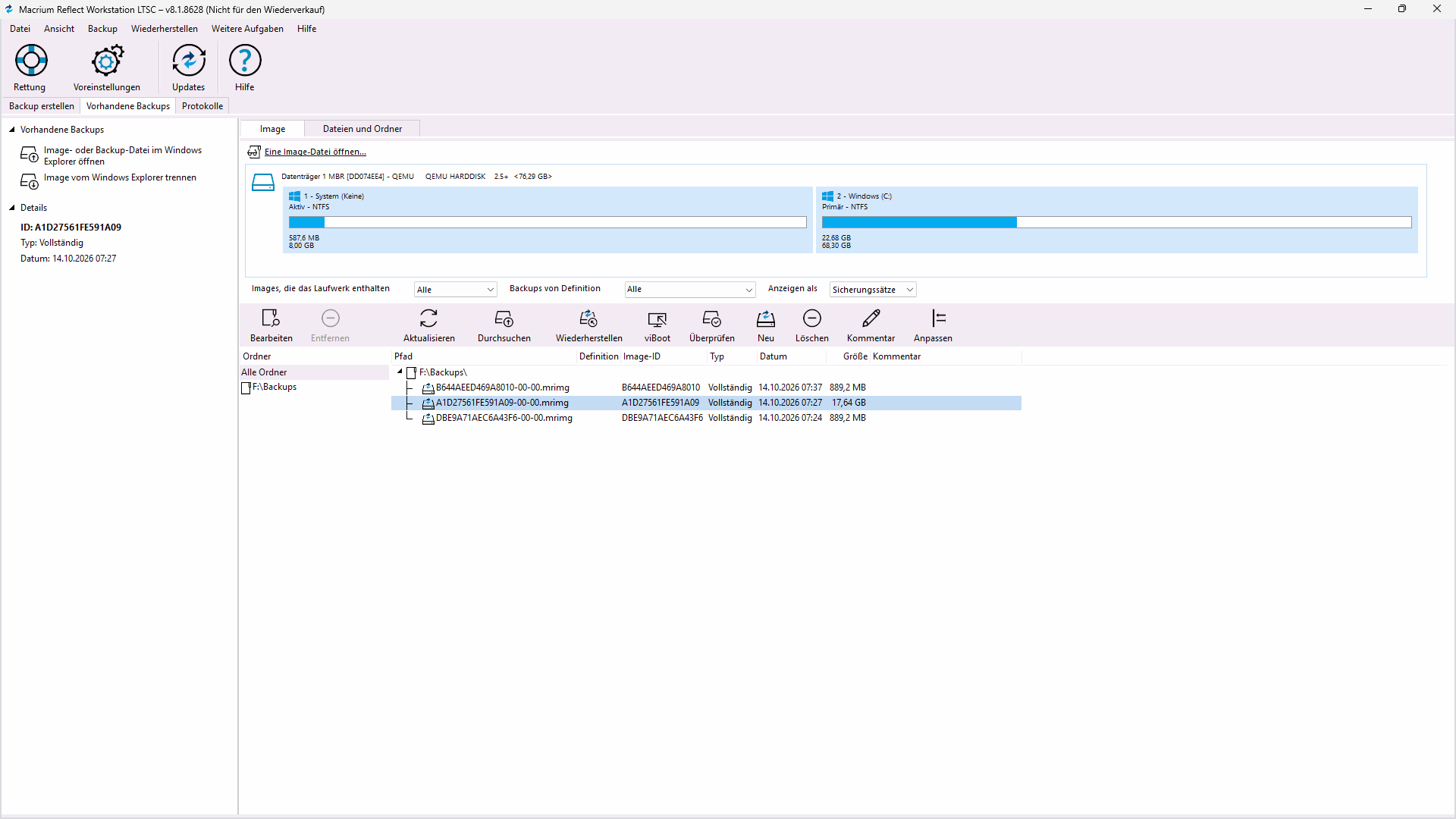Select 'Alle Ordner' in folder list
1456x819 pixels.
pyautogui.click(x=315, y=372)
